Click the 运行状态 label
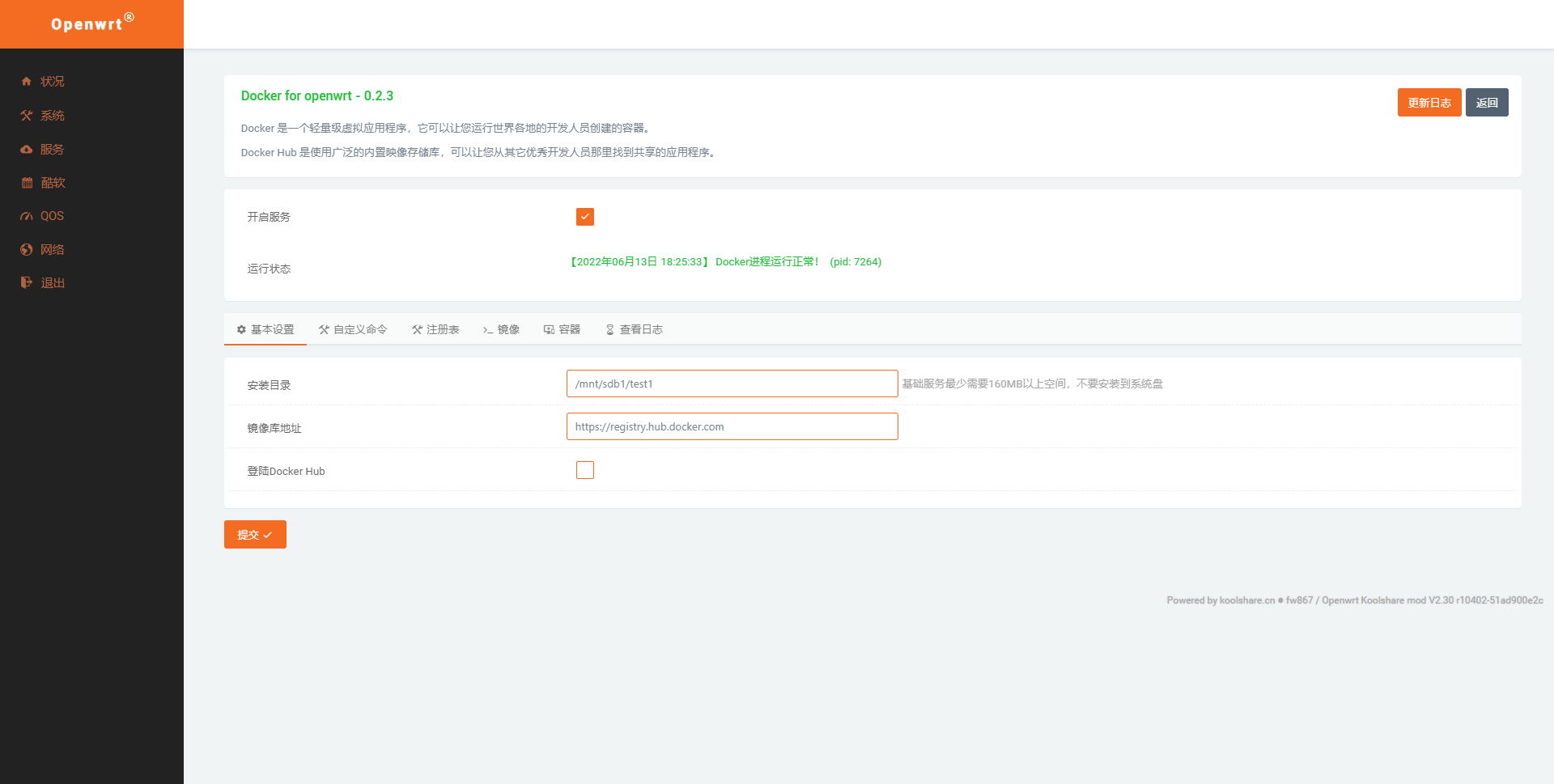 click(269, 269)
